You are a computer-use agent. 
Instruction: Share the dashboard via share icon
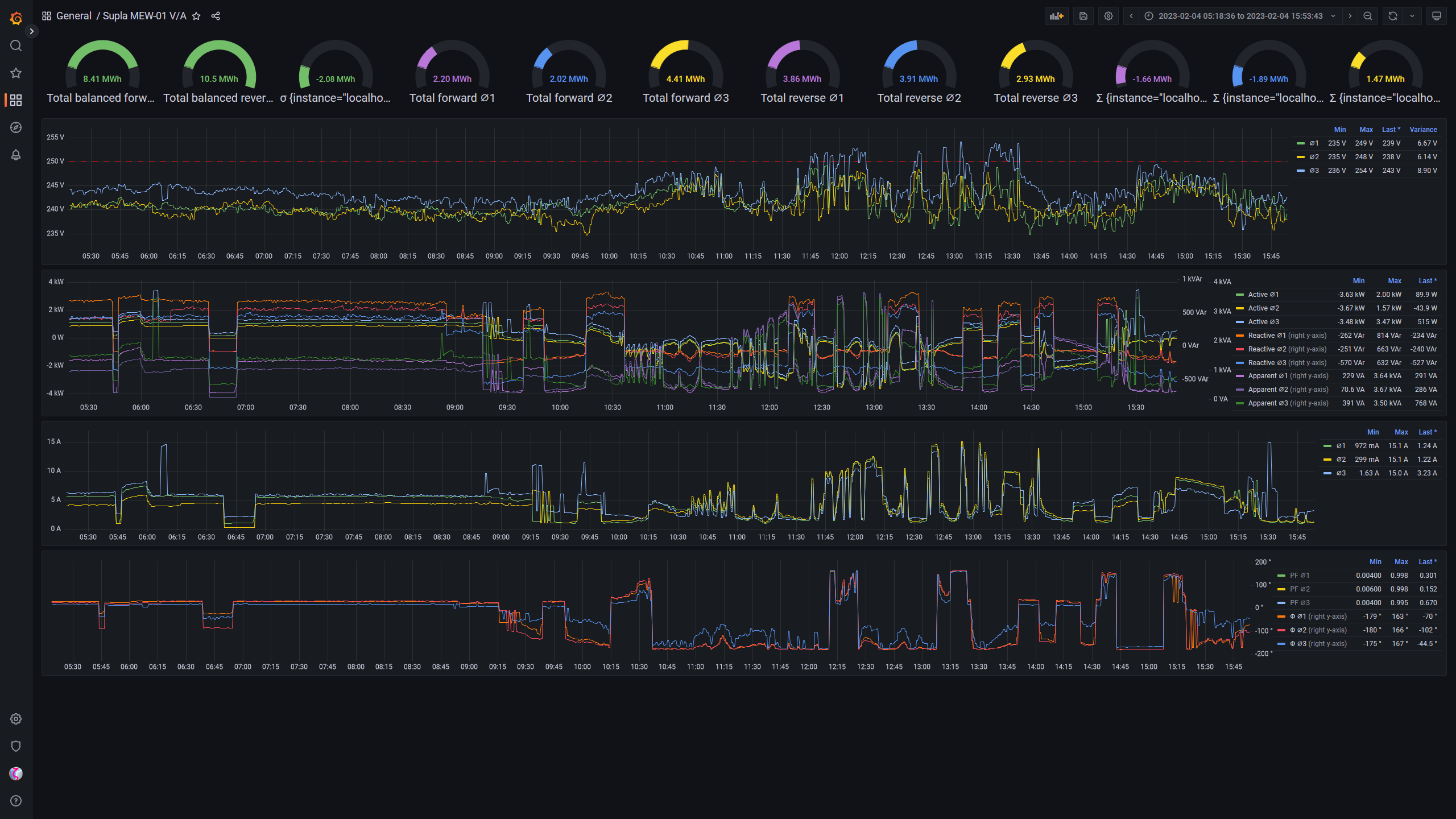(x=216, y=16)
